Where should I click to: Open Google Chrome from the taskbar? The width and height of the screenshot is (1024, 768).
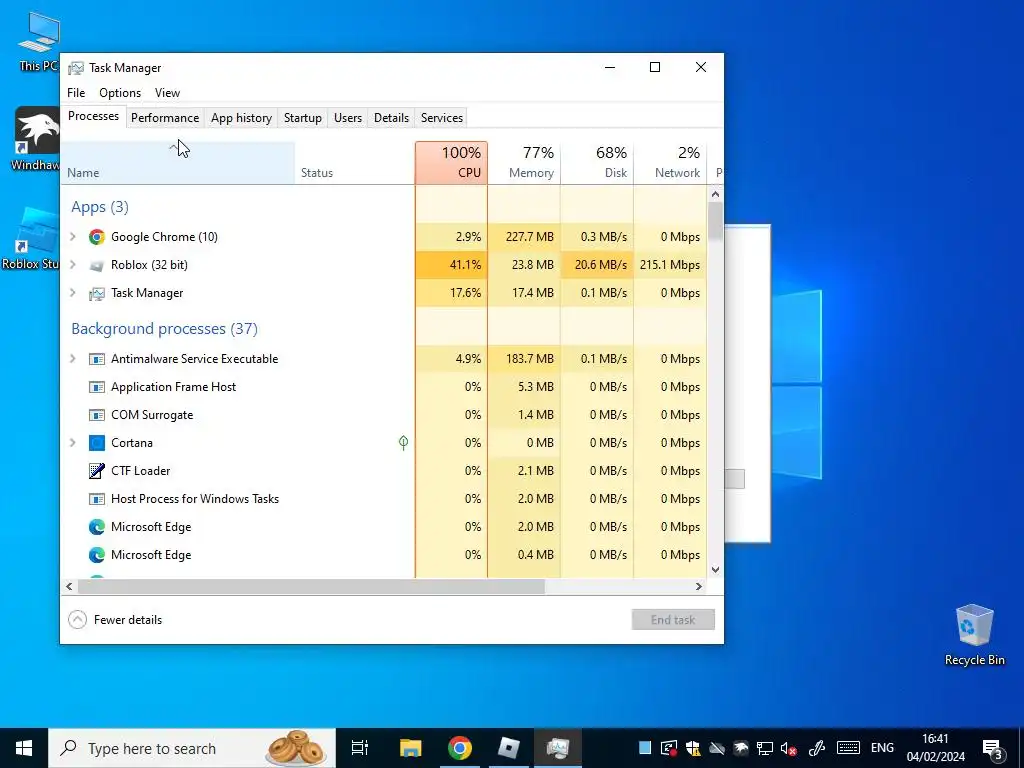[460, 748]
